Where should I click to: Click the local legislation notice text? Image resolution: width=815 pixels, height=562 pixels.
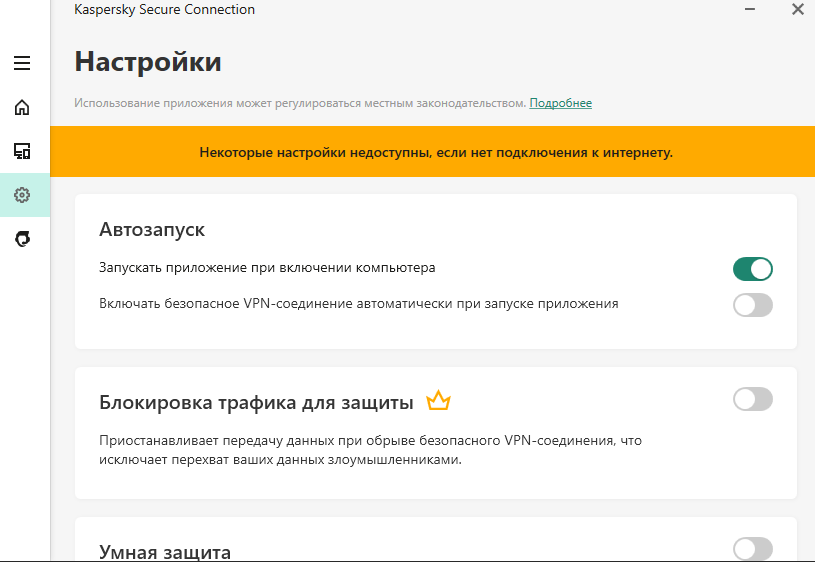[300, 103]
